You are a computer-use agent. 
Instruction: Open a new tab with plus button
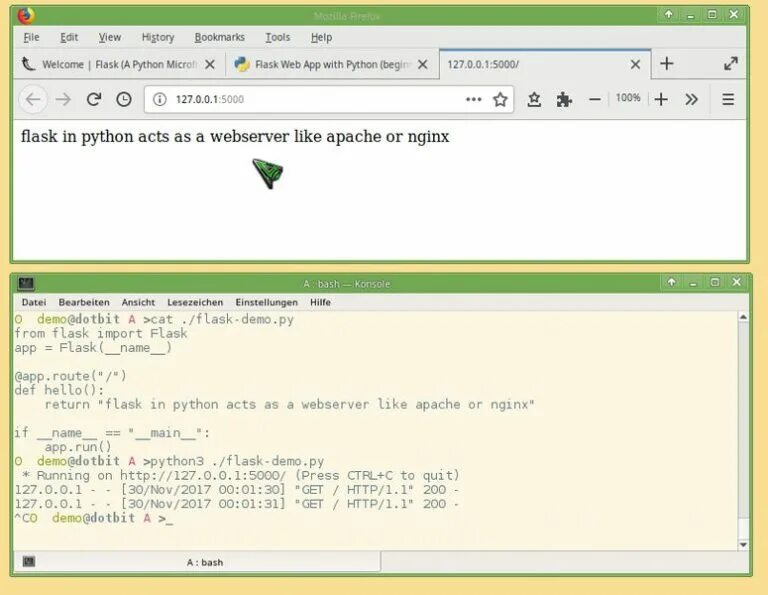click(x=666, y=64)
